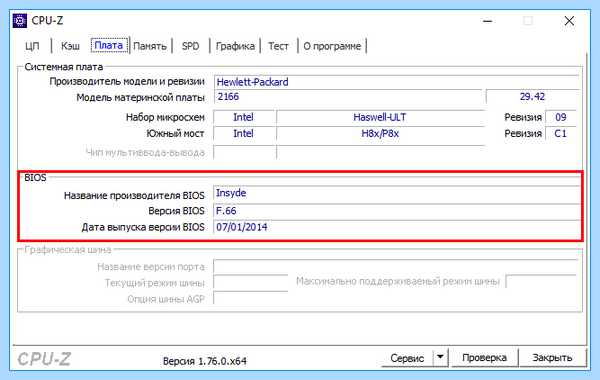
Task: Click the H8x/P8x southbridge value
Action: click(380, 134)
